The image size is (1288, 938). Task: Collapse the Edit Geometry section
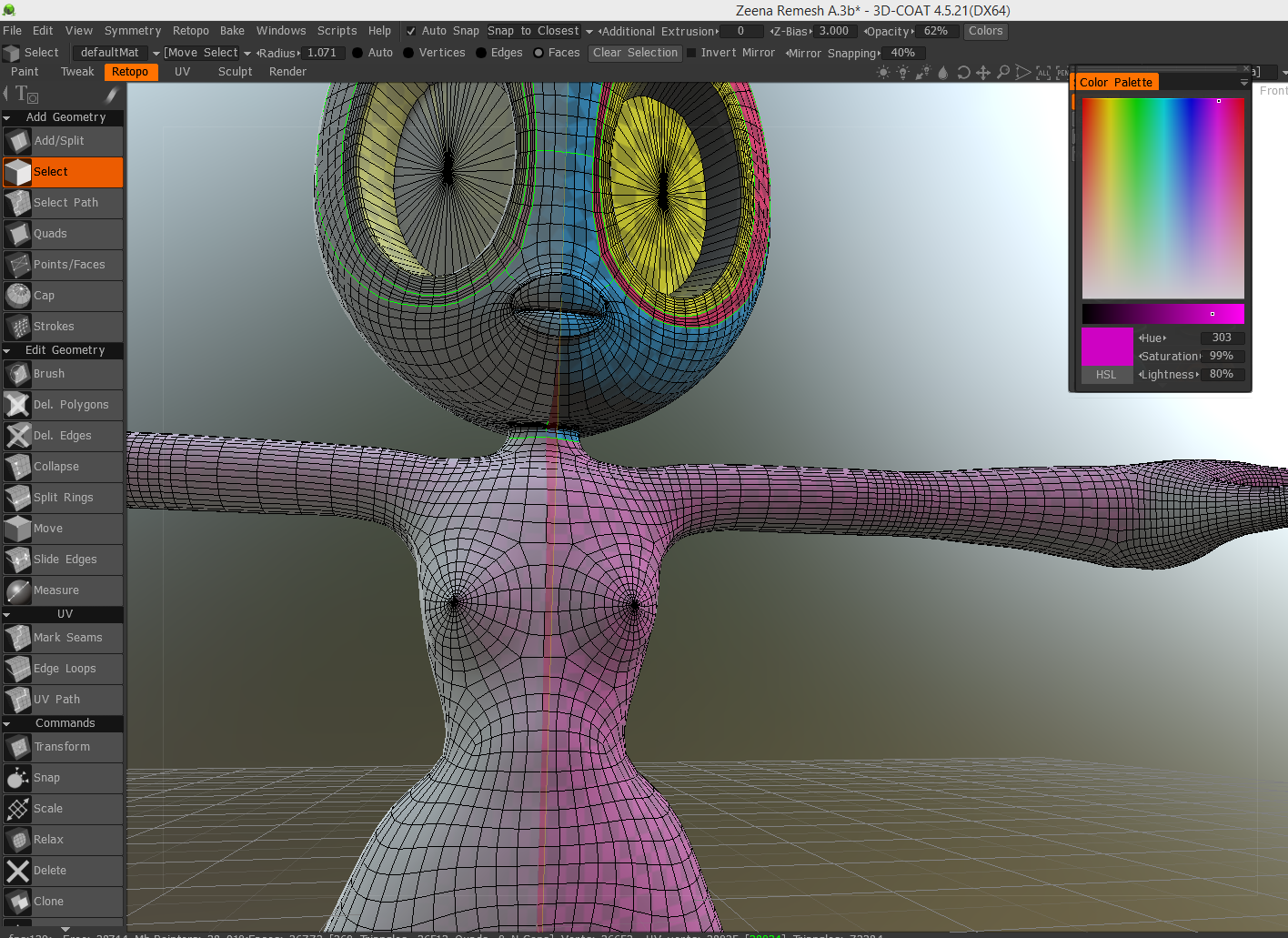[7, 350]
